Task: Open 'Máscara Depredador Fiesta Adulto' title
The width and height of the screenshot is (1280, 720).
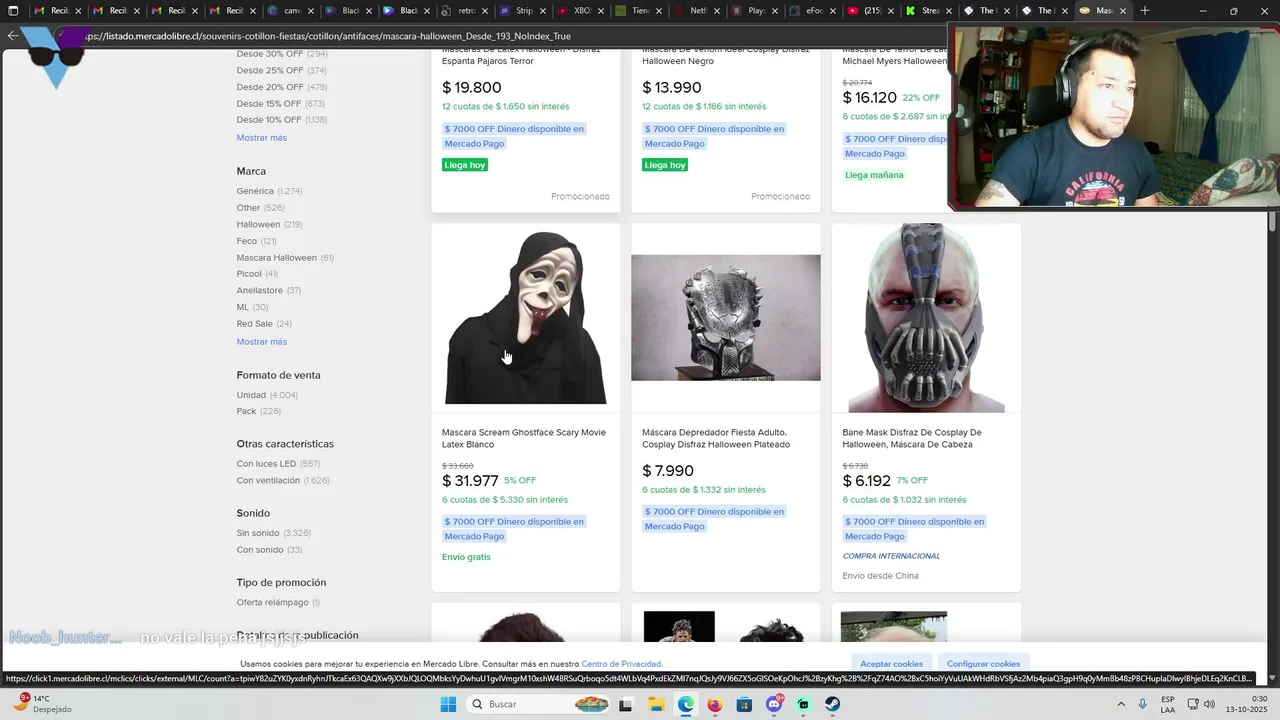Action: [716, 438]
